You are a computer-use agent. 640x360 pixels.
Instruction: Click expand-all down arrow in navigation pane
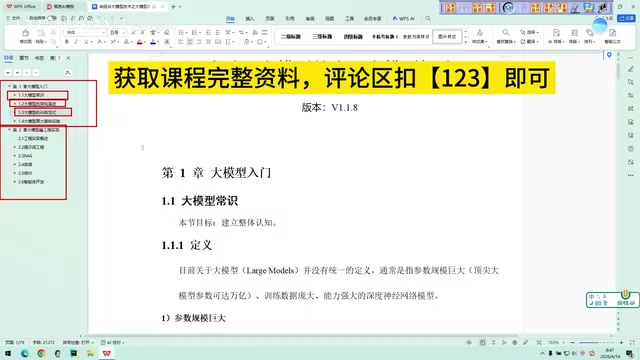[8, 72]
